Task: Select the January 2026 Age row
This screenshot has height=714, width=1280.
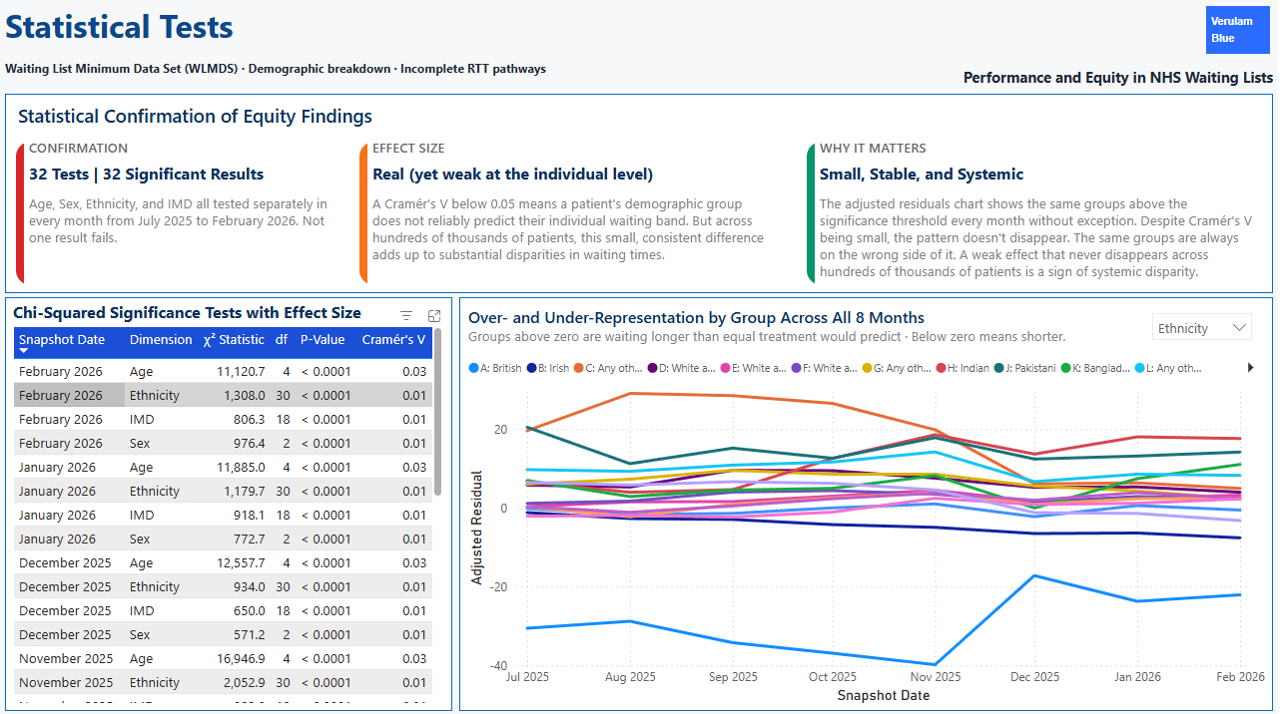Action: click(224, 468)
